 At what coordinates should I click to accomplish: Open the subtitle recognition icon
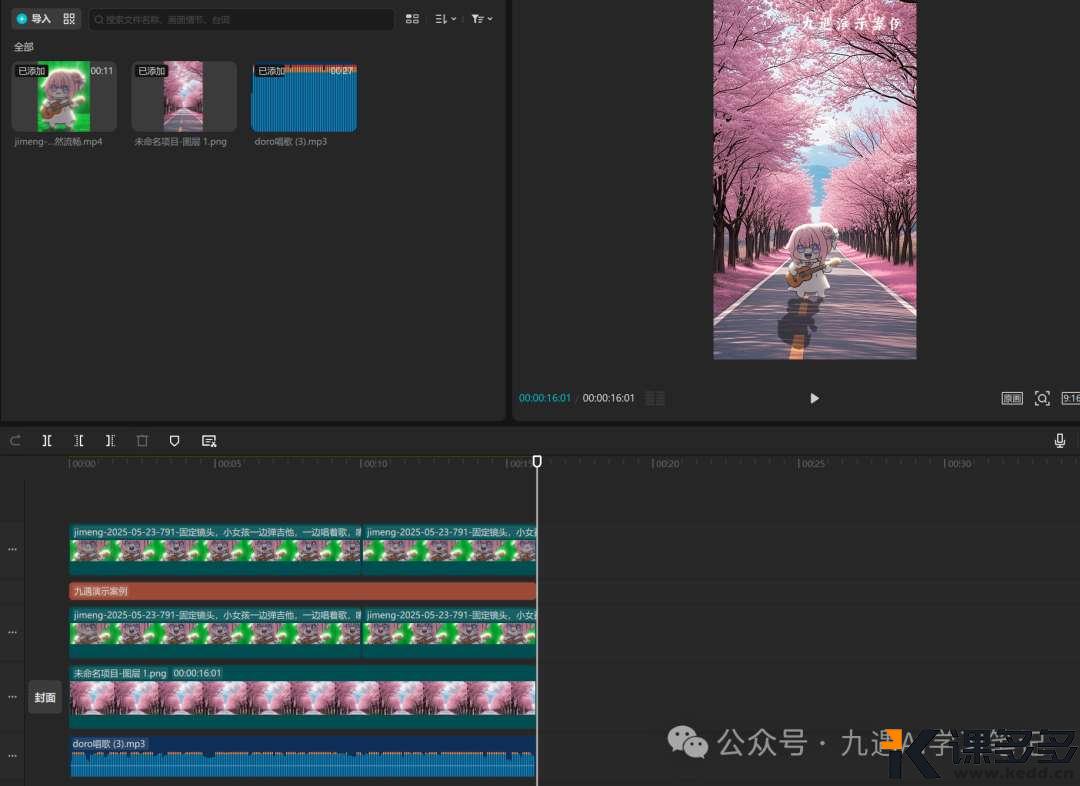[209, 441]
